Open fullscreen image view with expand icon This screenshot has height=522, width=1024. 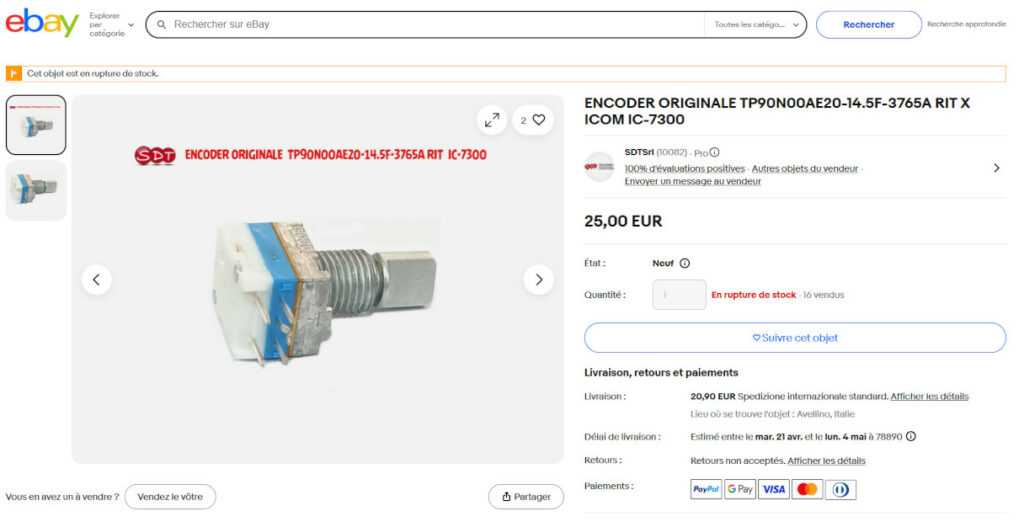492,120
